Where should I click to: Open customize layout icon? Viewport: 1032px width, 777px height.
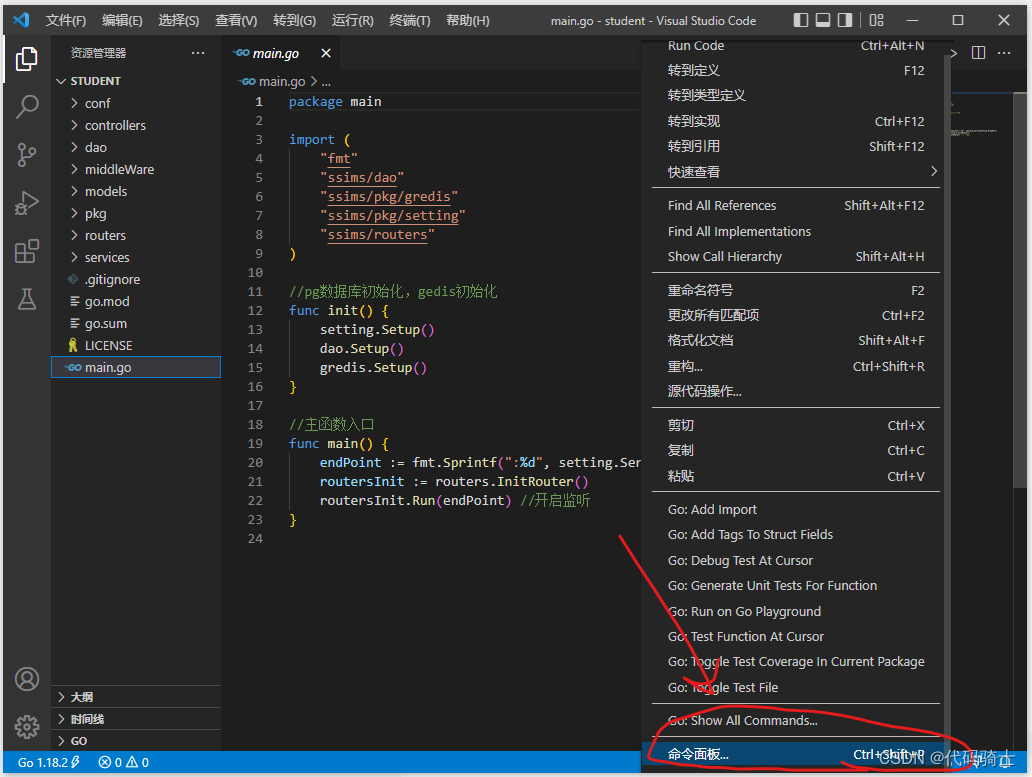[x=876, y=20]
